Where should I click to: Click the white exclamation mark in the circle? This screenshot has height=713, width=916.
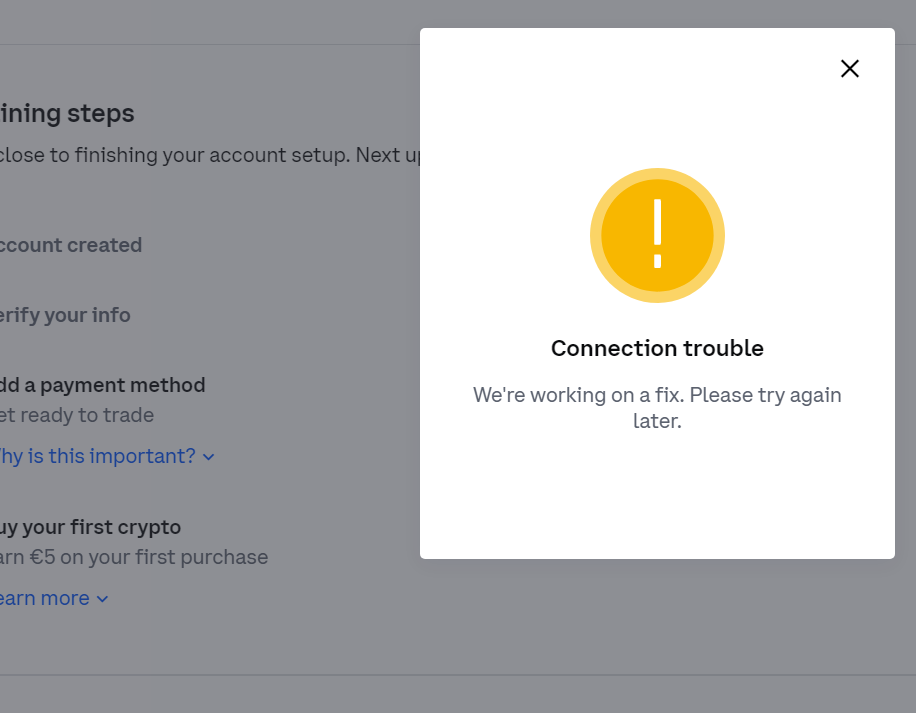pos(657,234)
